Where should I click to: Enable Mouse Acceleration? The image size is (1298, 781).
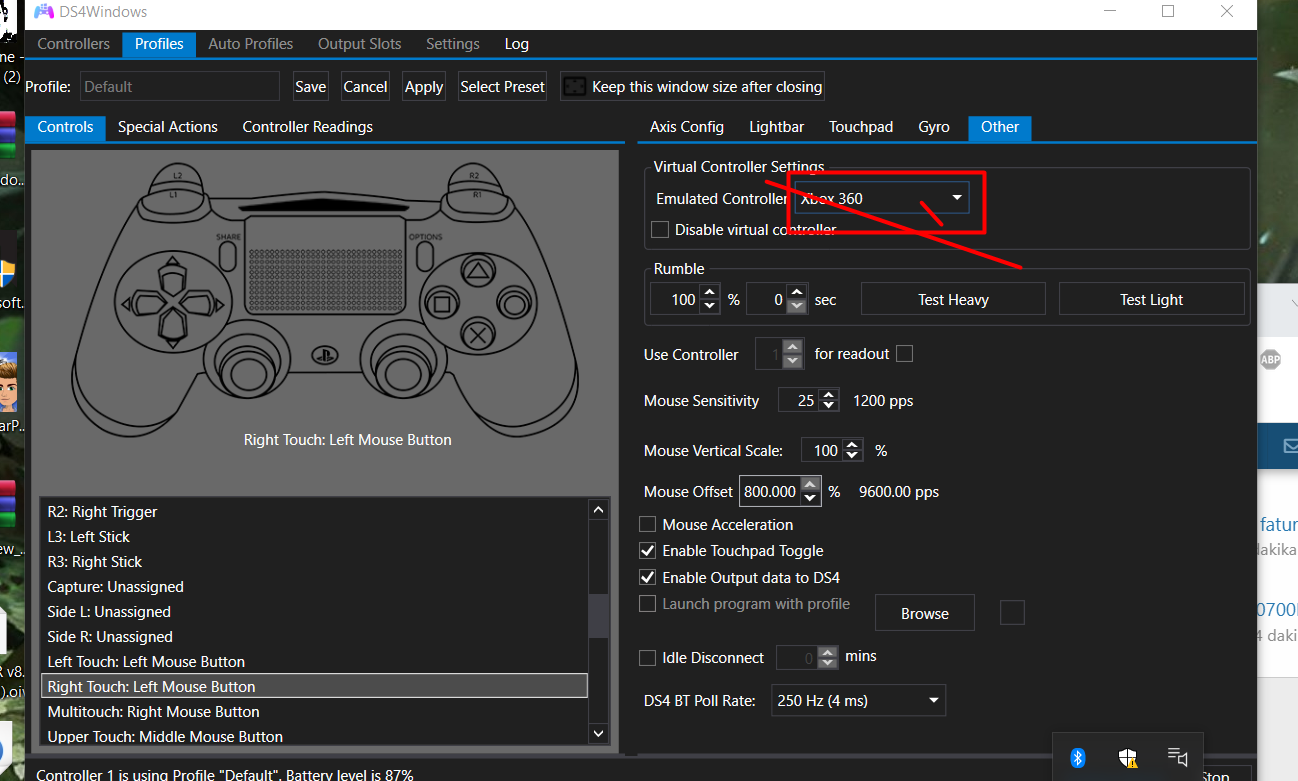tap(647, 524)
